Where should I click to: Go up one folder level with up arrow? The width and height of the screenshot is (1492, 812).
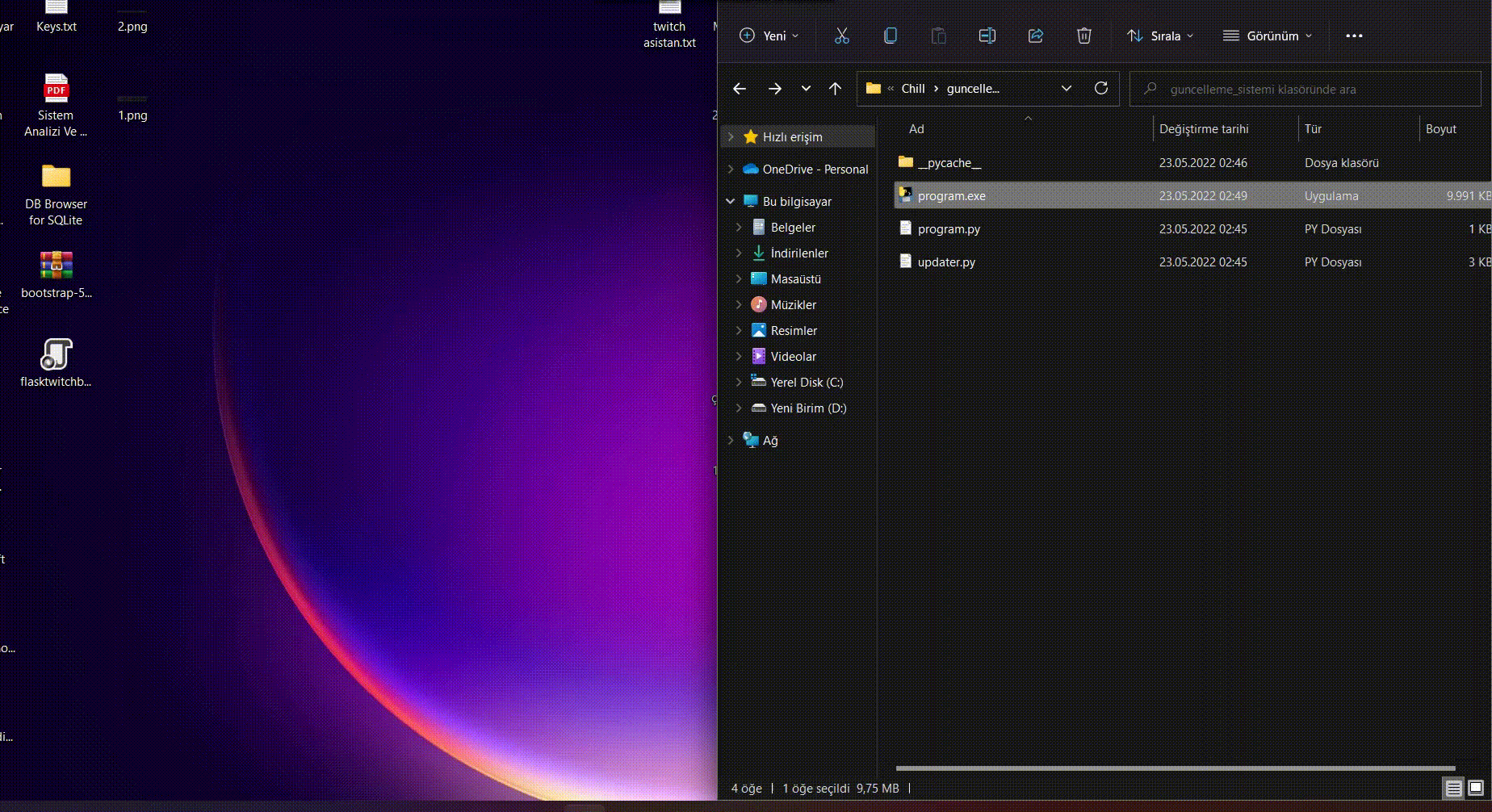click(835, 89)
